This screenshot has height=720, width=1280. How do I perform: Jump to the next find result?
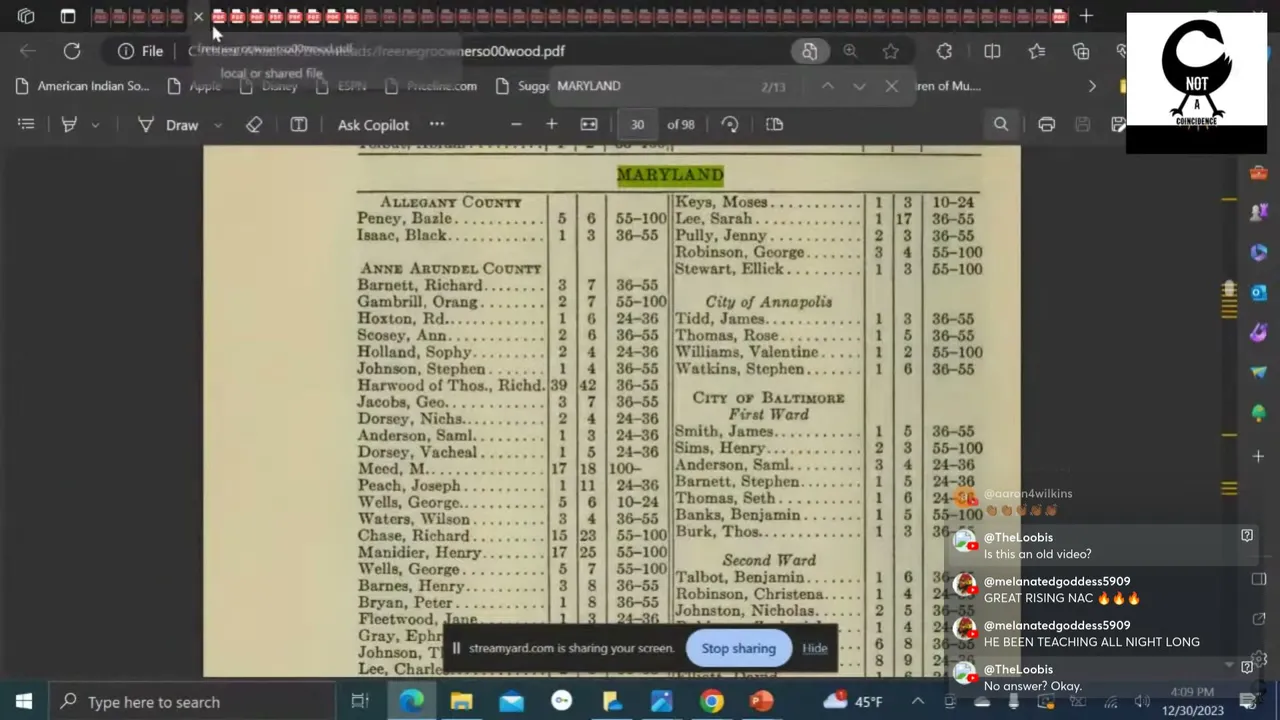point(859,86)
